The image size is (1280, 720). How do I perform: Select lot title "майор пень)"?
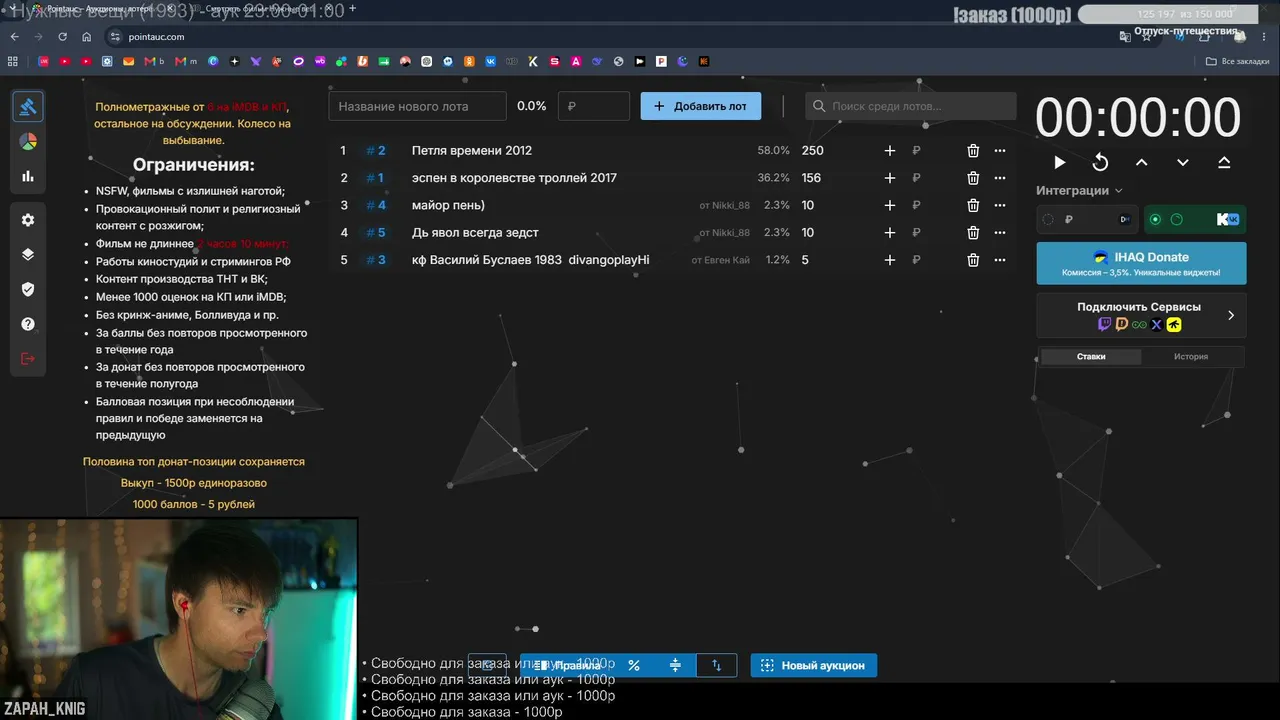tap(448, 205)
